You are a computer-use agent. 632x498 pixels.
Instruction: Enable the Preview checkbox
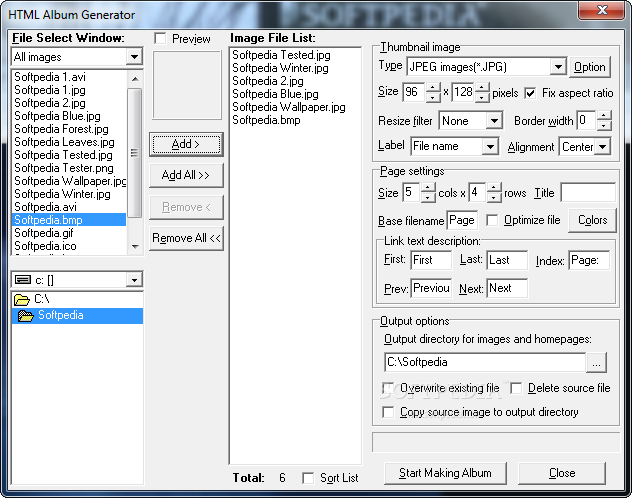coord(160,39)
